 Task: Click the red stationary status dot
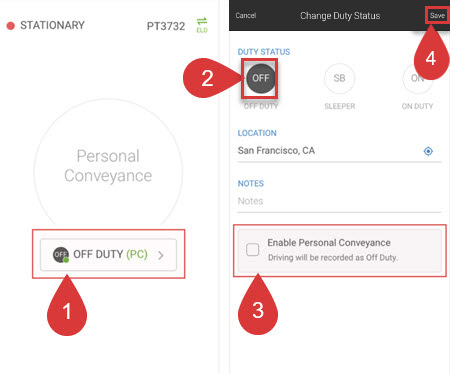click(11, 26)
